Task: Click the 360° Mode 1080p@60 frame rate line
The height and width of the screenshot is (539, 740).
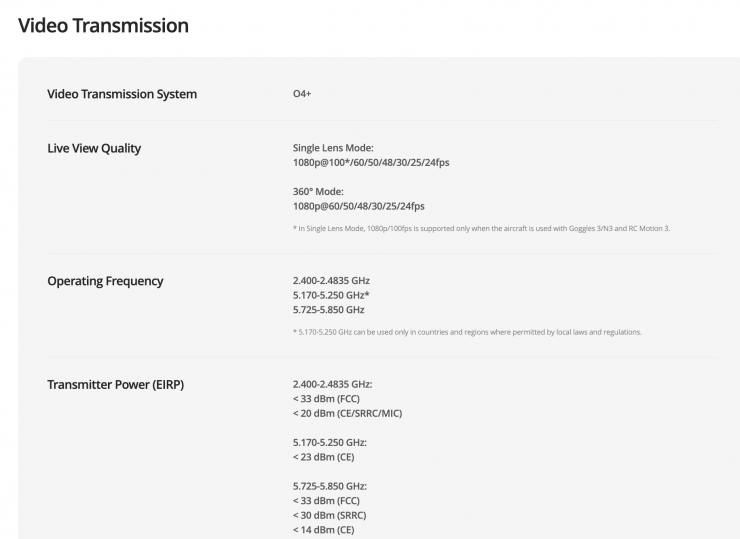Action: tap(358, 206)
